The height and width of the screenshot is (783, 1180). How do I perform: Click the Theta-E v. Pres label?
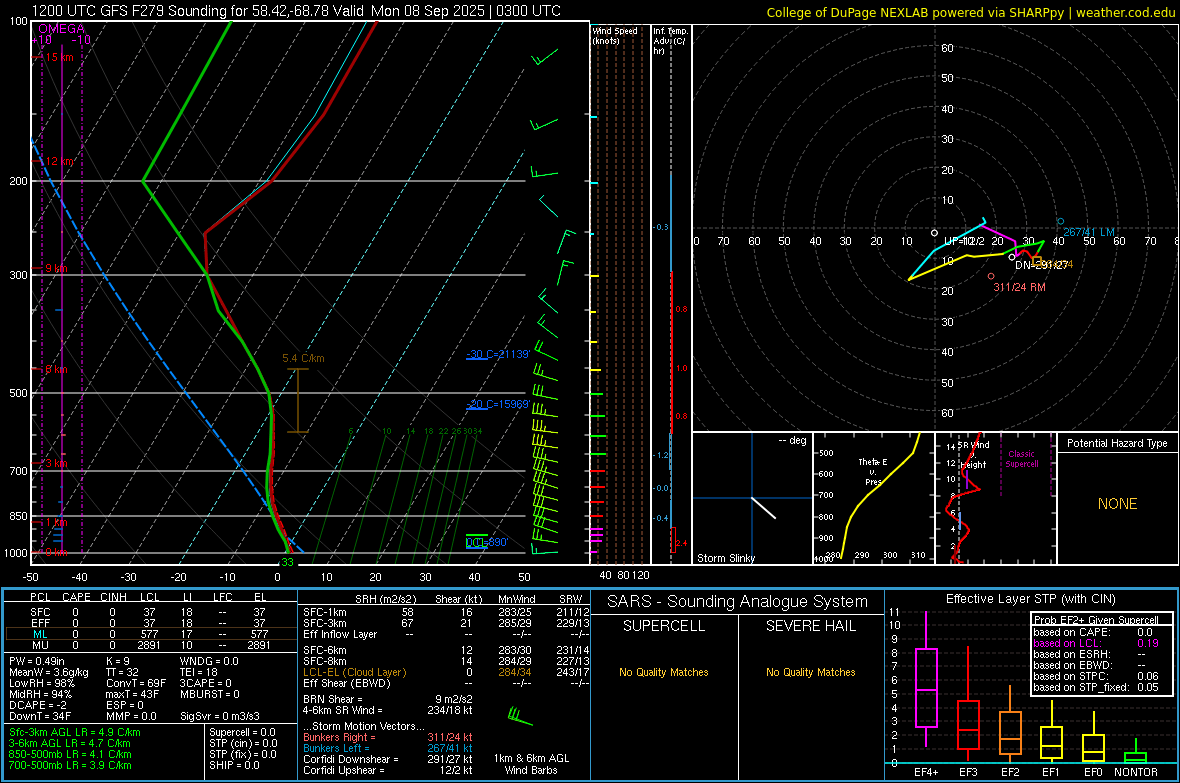pos(873,471)
